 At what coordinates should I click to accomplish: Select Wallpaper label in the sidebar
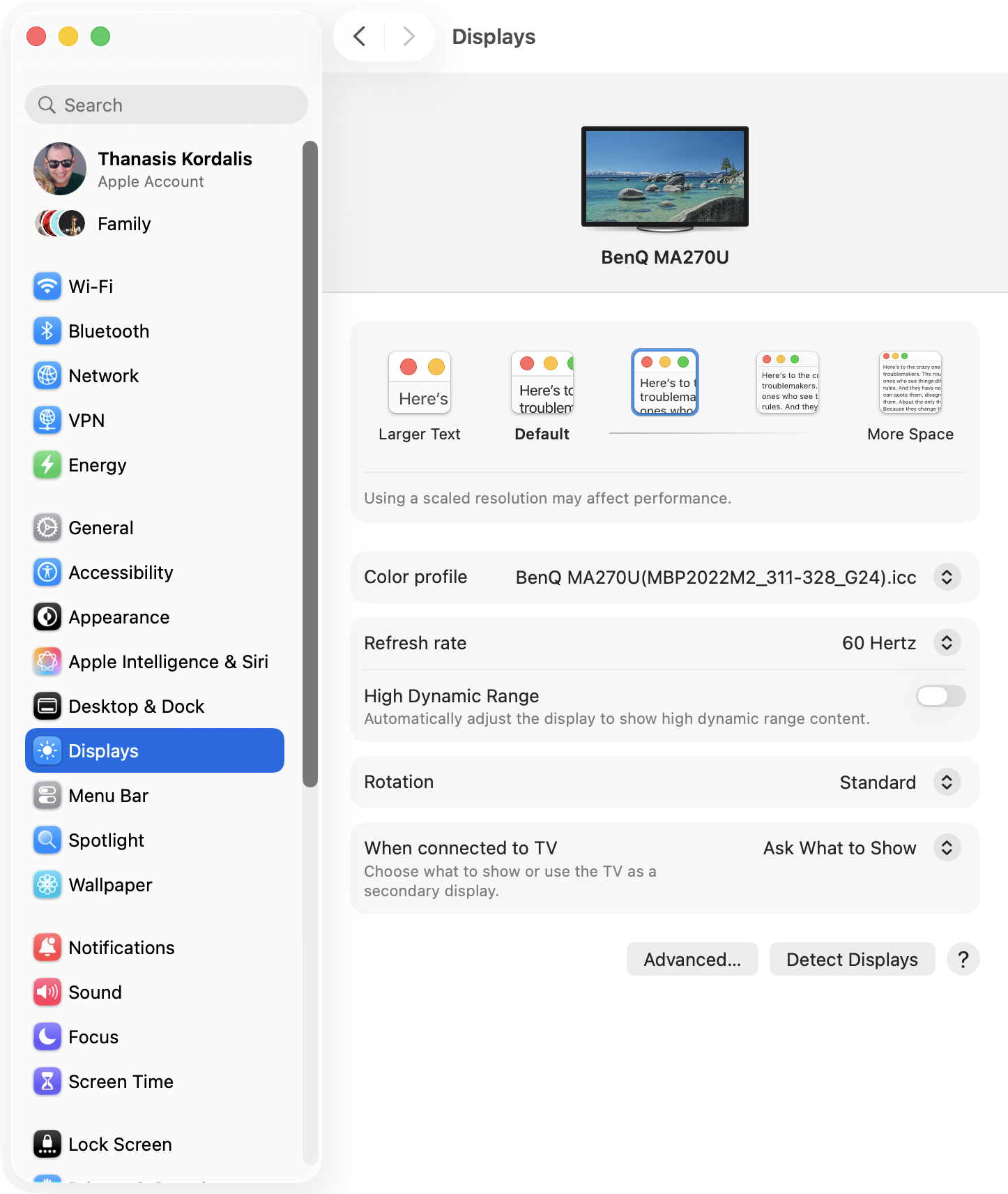(110, 885)
